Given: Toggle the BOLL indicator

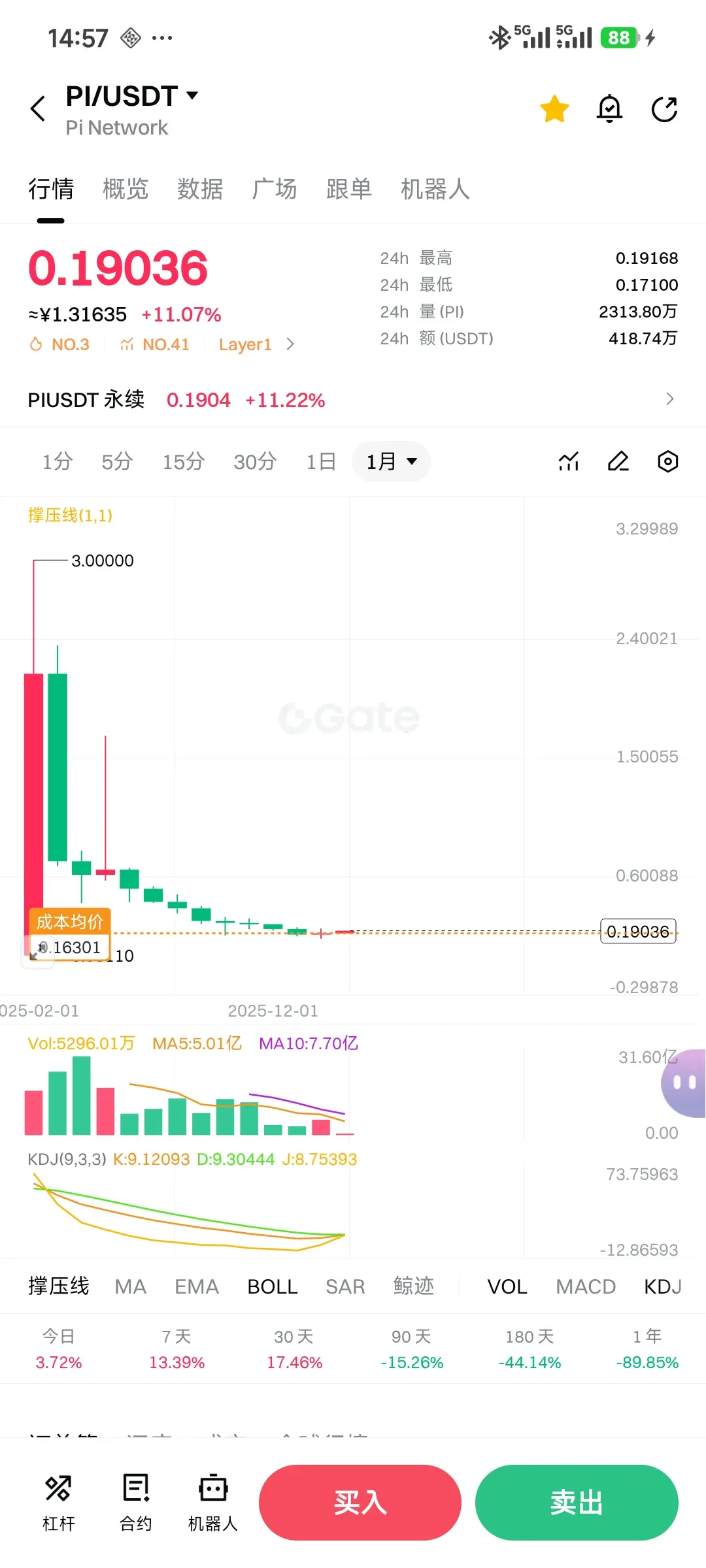Looking at the screenshot, I should click(273, 1286).
